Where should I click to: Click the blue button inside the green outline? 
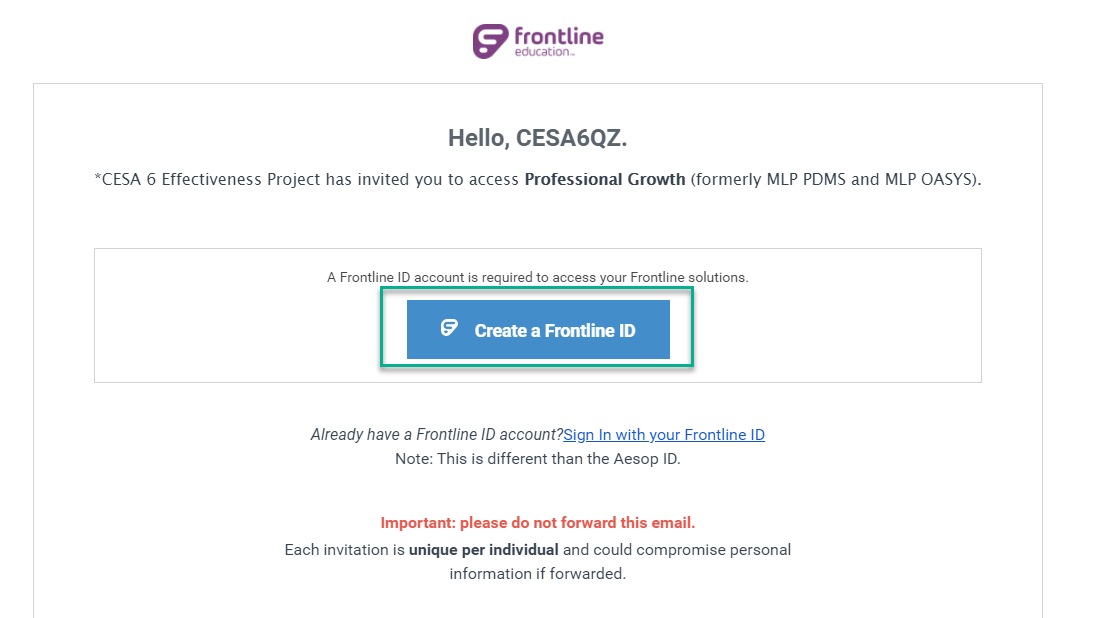pos(538,328)
